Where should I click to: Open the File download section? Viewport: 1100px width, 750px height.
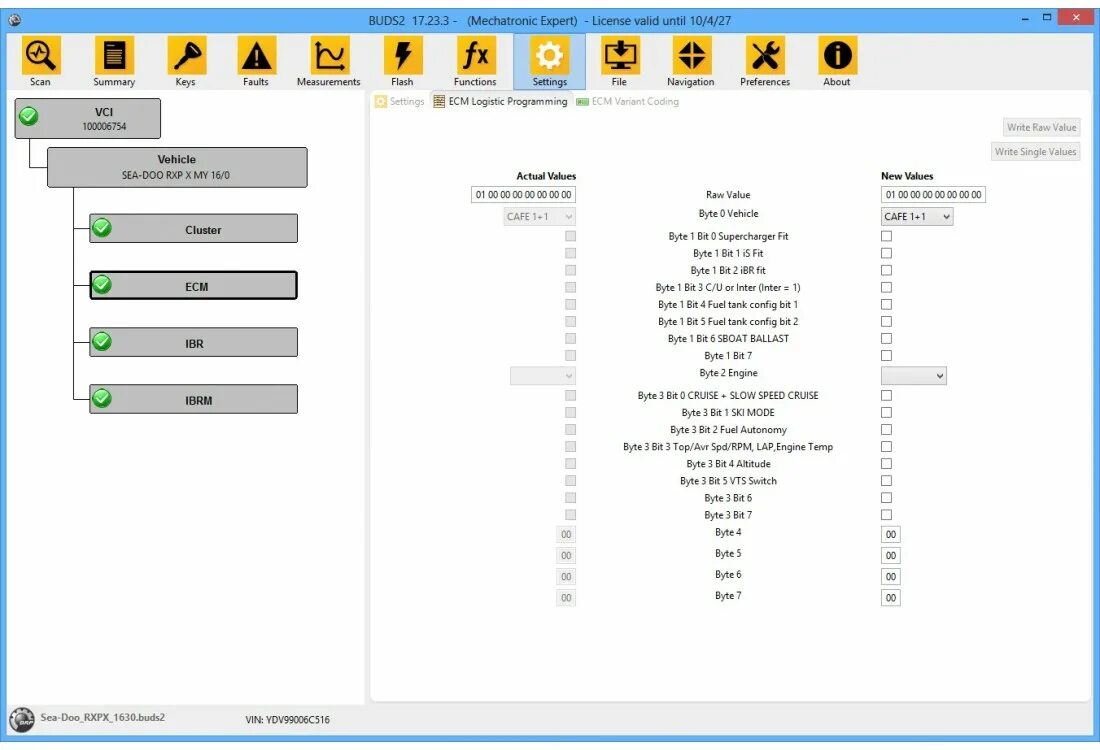(x=620, y=62)
